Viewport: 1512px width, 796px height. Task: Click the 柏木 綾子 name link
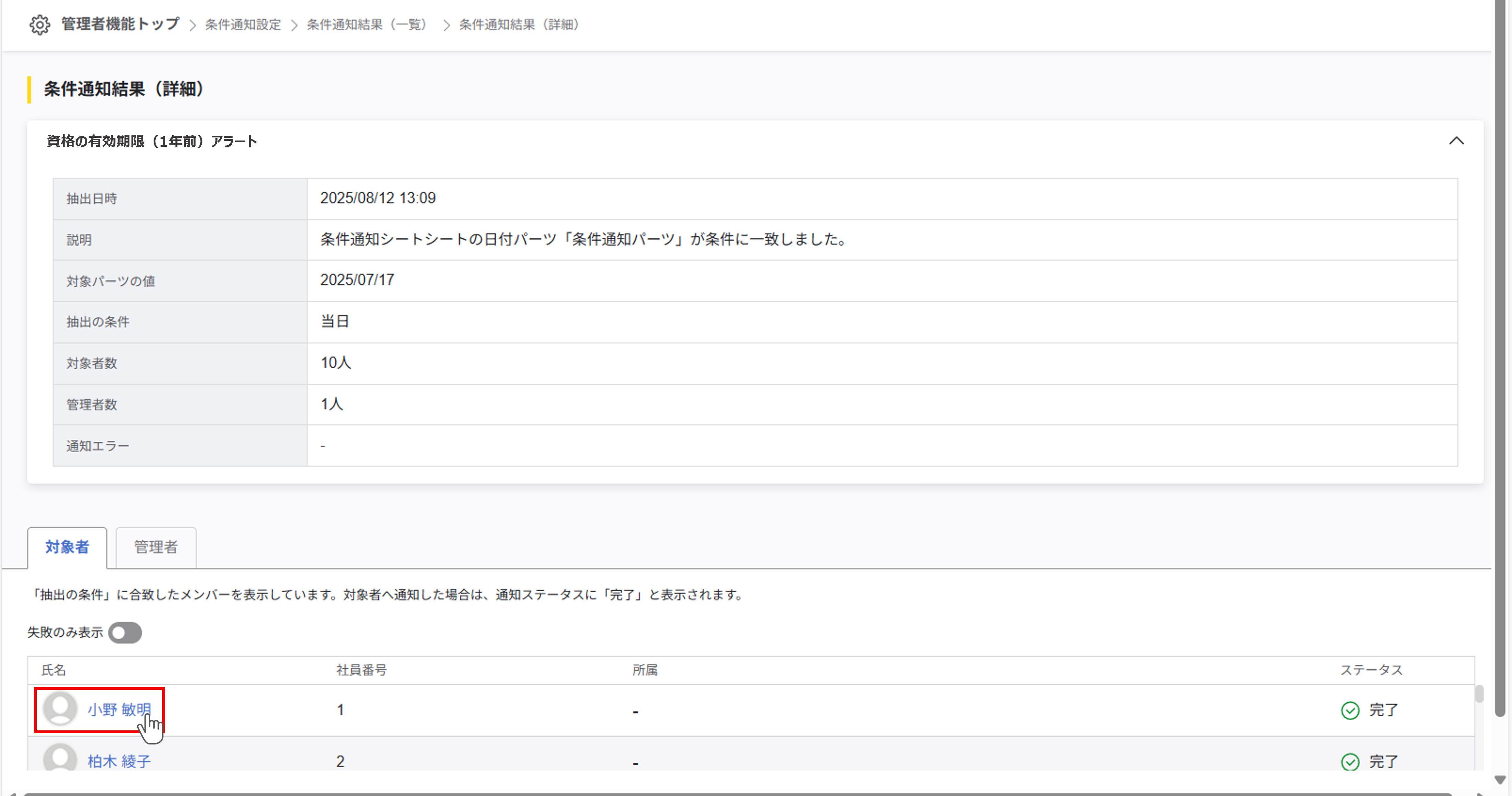[x=119, y=761]
